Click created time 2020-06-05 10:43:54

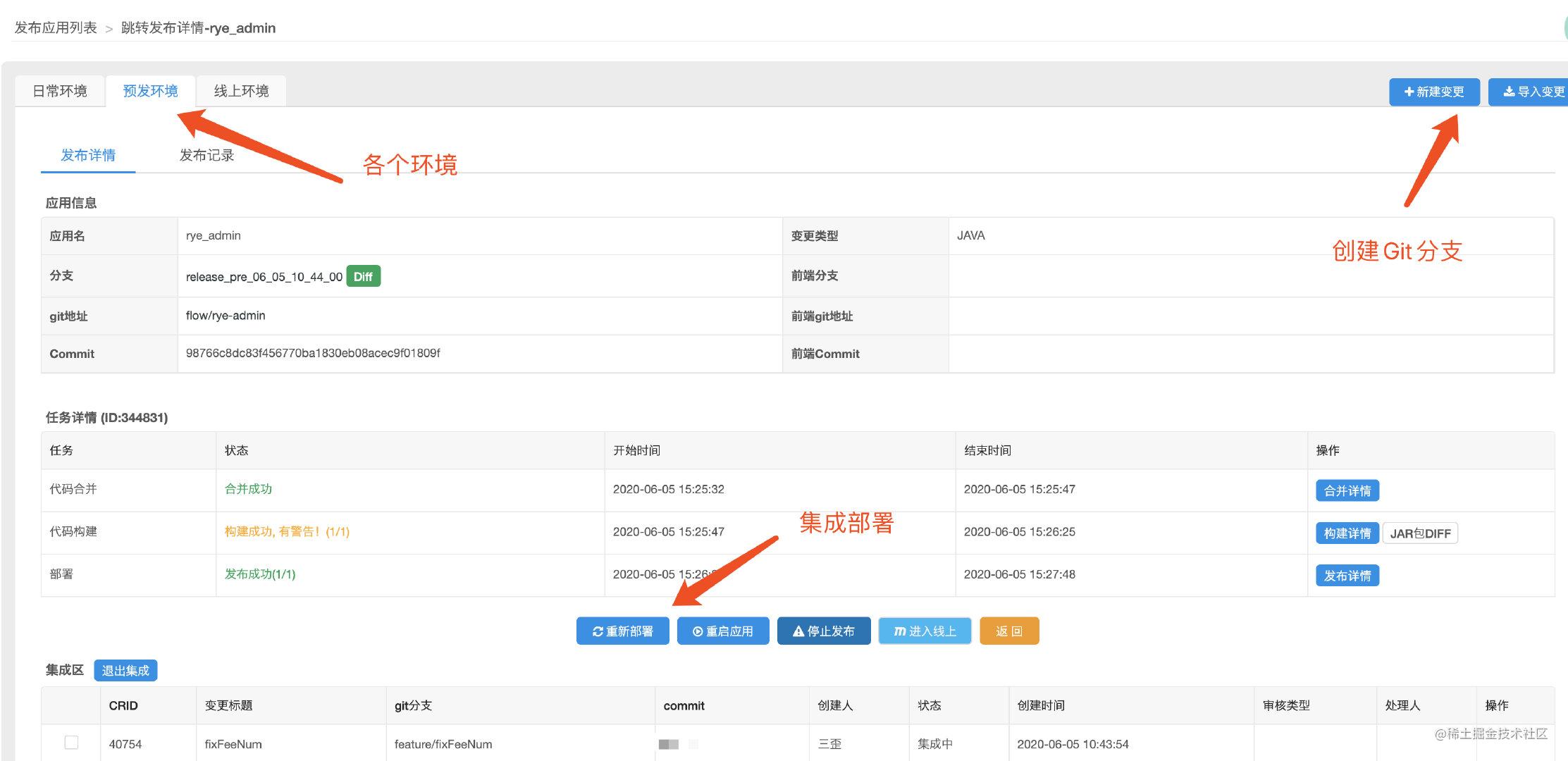point(1073,744)
